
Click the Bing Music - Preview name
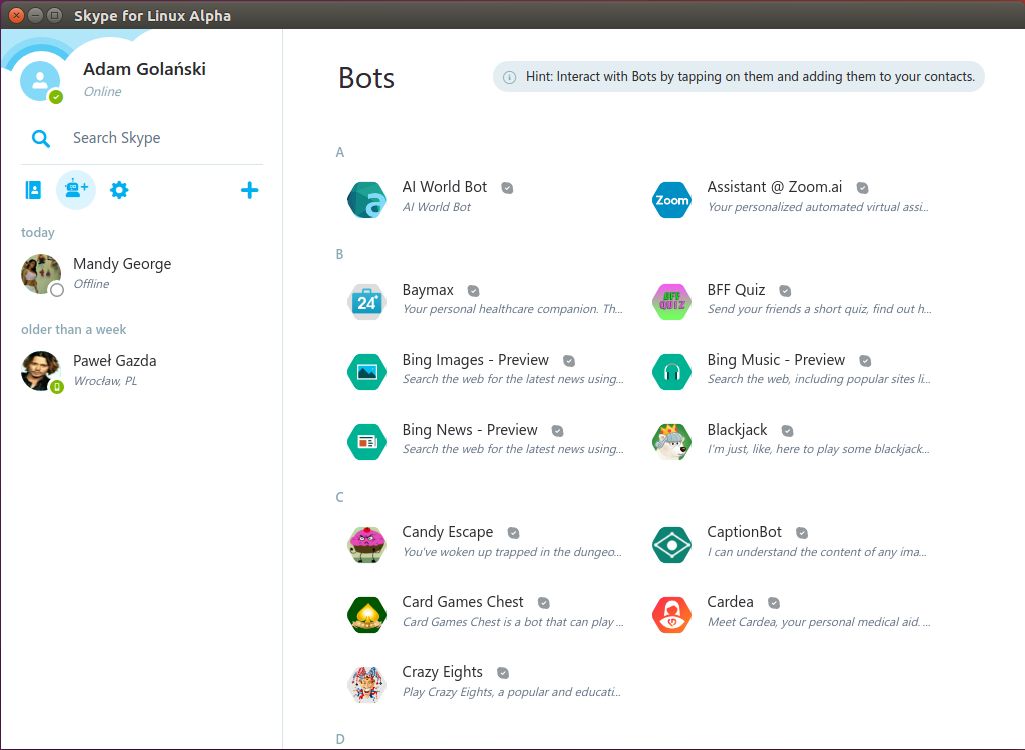pyautogui.click(x=777, y=360)
